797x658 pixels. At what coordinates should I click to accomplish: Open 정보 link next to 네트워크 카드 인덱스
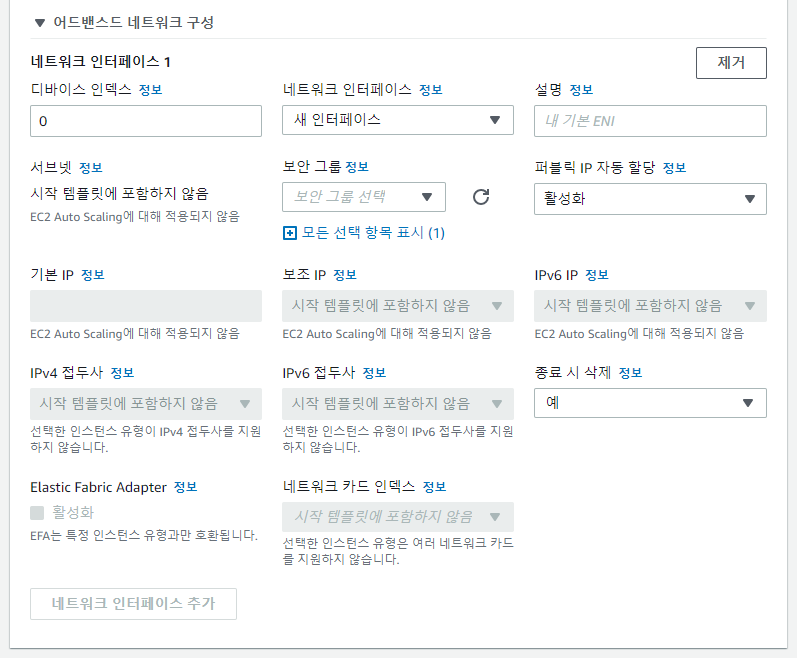435,487
